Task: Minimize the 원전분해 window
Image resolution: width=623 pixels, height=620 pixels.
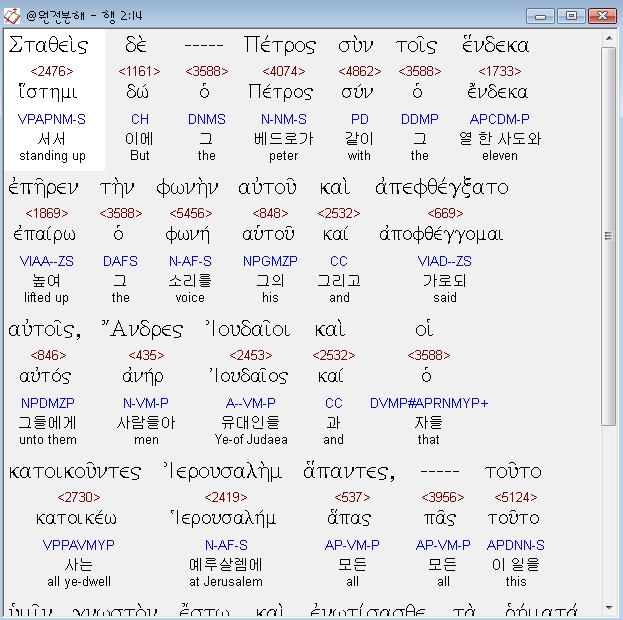Action: 540,16
